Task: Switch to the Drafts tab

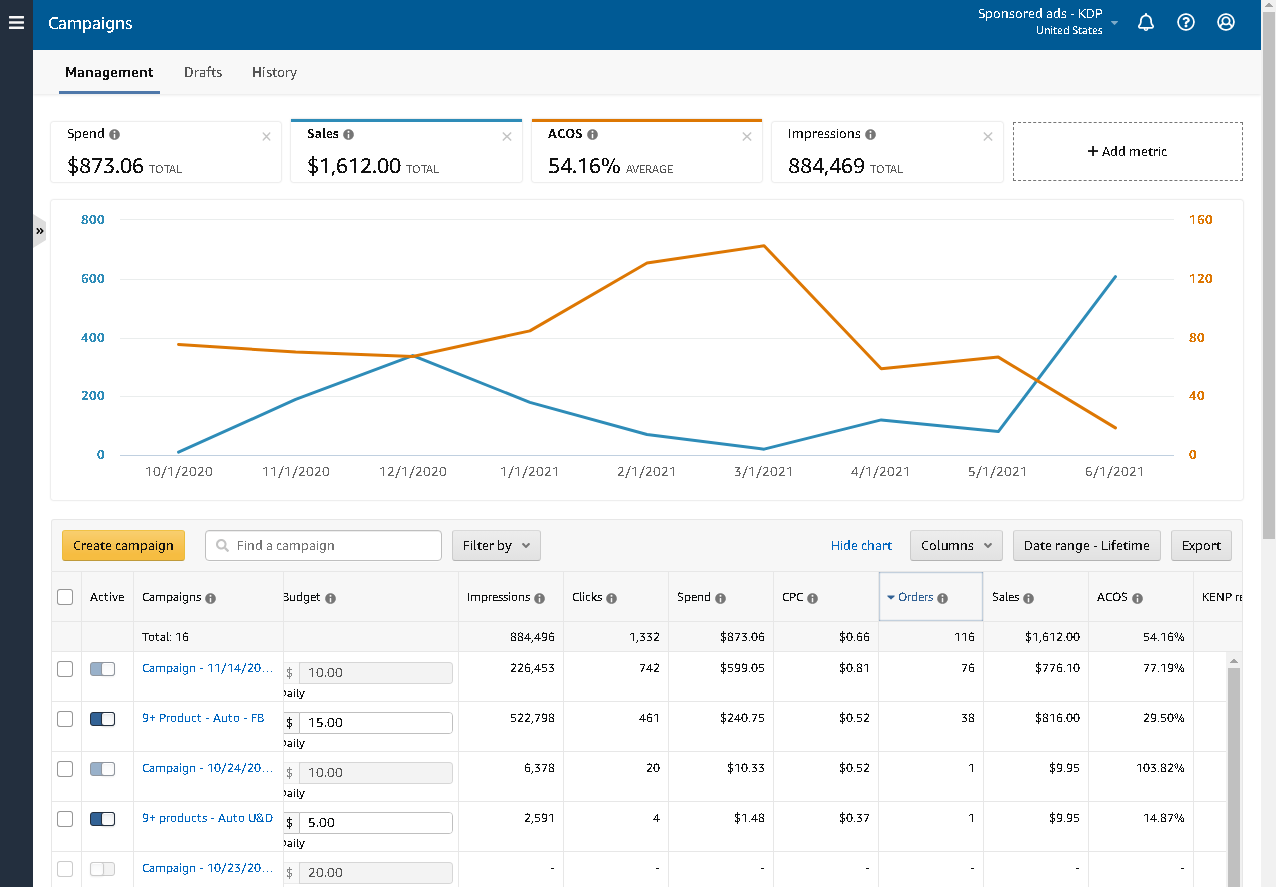Action: (203, 72)
